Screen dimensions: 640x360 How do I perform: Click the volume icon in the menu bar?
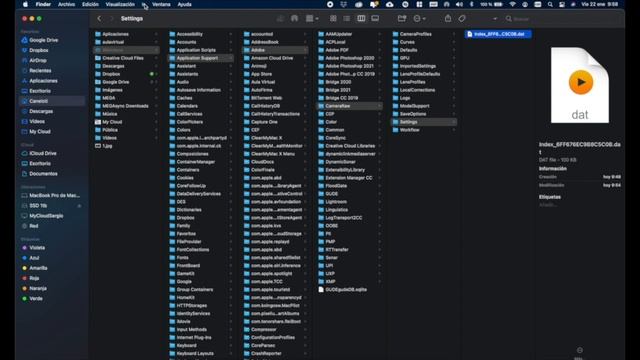(459, 4)
